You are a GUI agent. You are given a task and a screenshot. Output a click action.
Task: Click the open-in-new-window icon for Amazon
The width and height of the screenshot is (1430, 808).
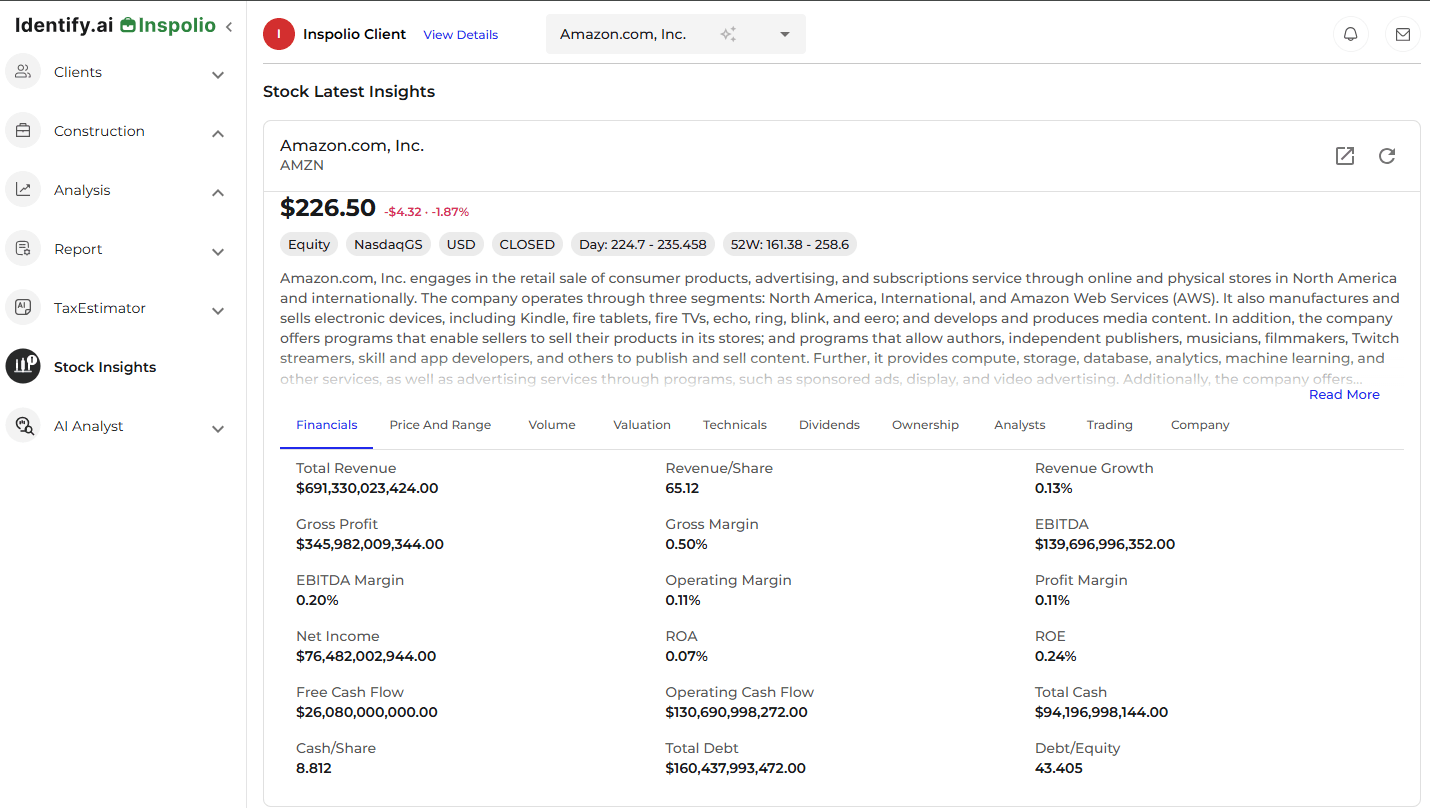coord(1345,156)
